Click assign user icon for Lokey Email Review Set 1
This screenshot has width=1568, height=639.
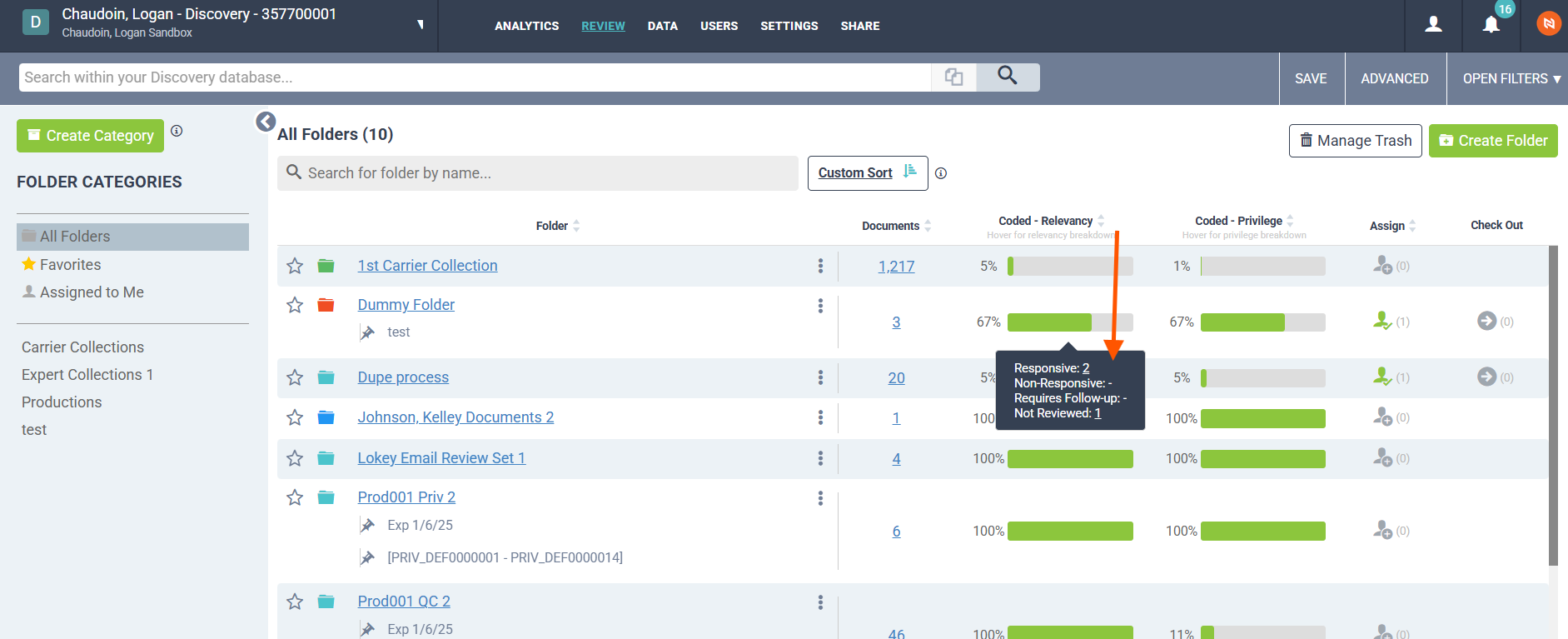tap(1382, 457)
